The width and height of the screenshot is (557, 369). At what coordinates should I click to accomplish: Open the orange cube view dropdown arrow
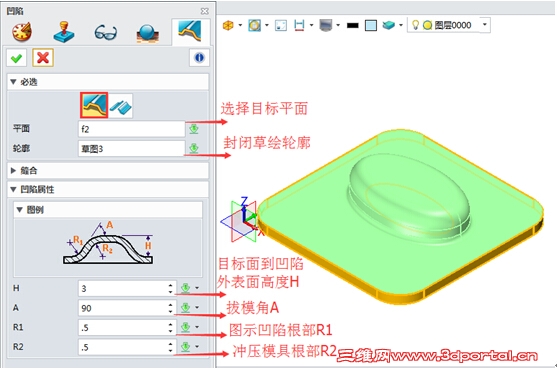(240, 25)
